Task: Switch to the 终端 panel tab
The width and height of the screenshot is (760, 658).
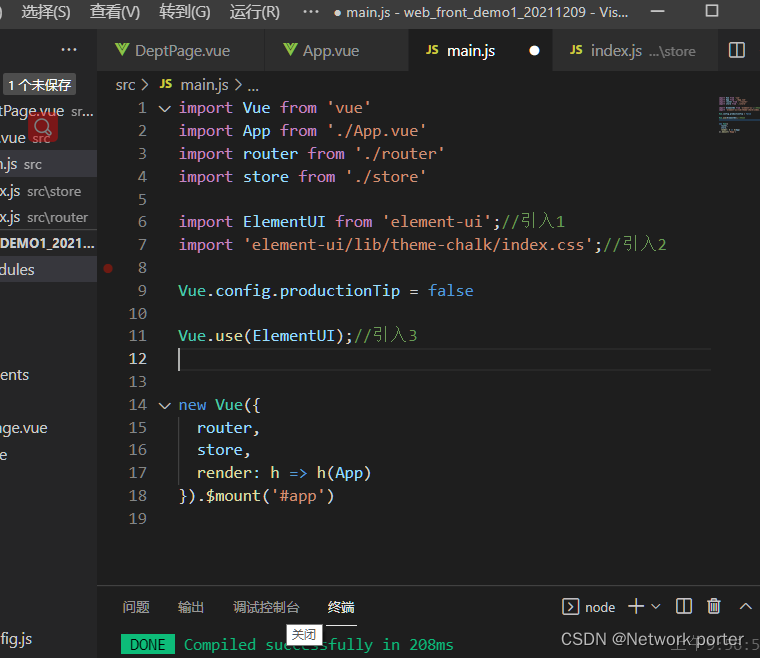Action: pyautogui.click(x=341, y=607)
